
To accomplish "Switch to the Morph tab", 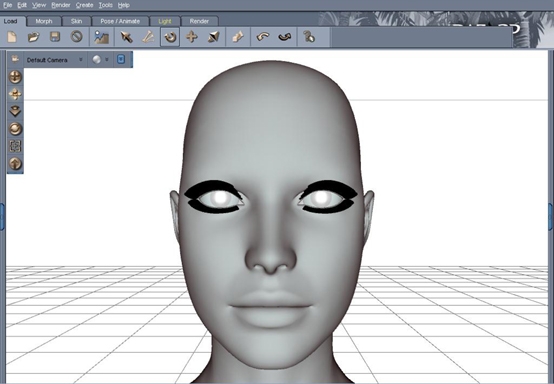I will 44,21.
